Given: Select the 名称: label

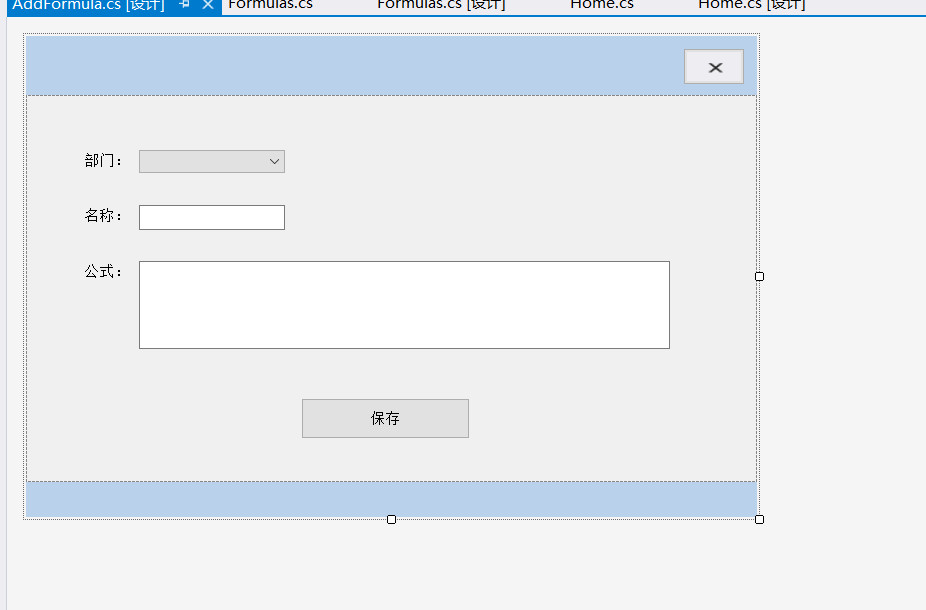Looking at the screenshot, I should (103, 216).
